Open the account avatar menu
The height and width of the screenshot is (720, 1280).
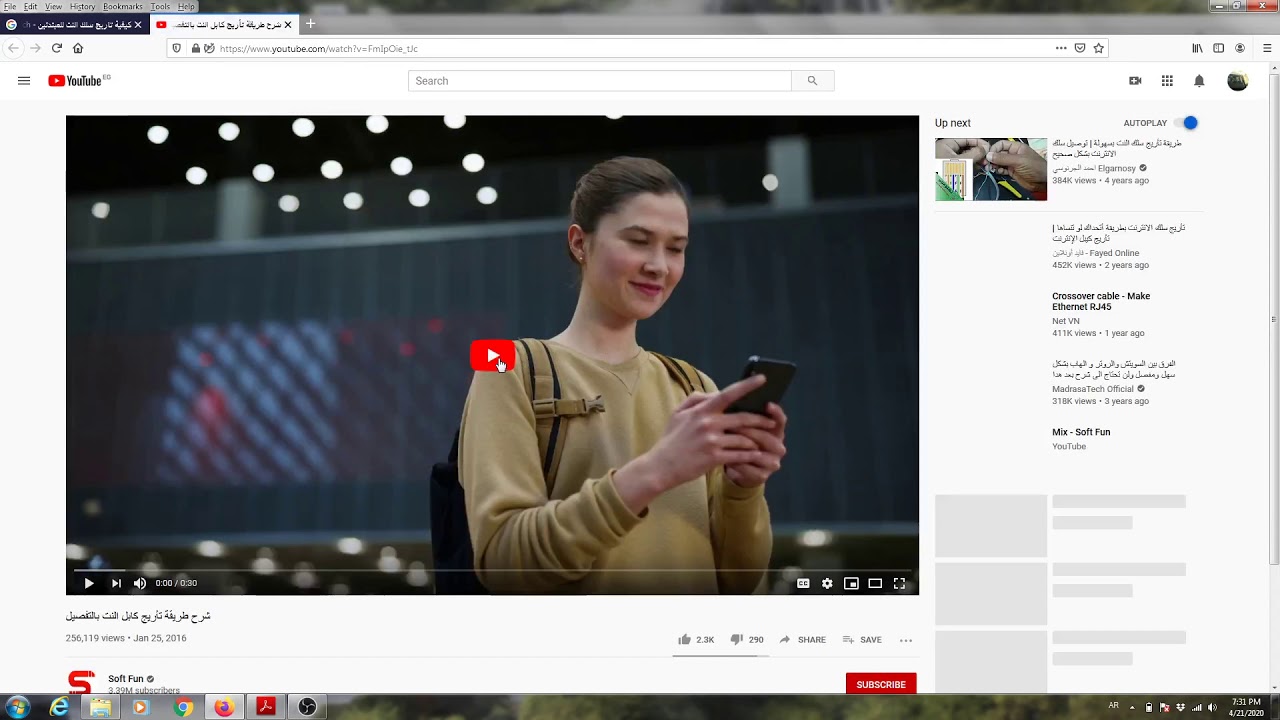pyautogui.click(x=1238, y=81)
